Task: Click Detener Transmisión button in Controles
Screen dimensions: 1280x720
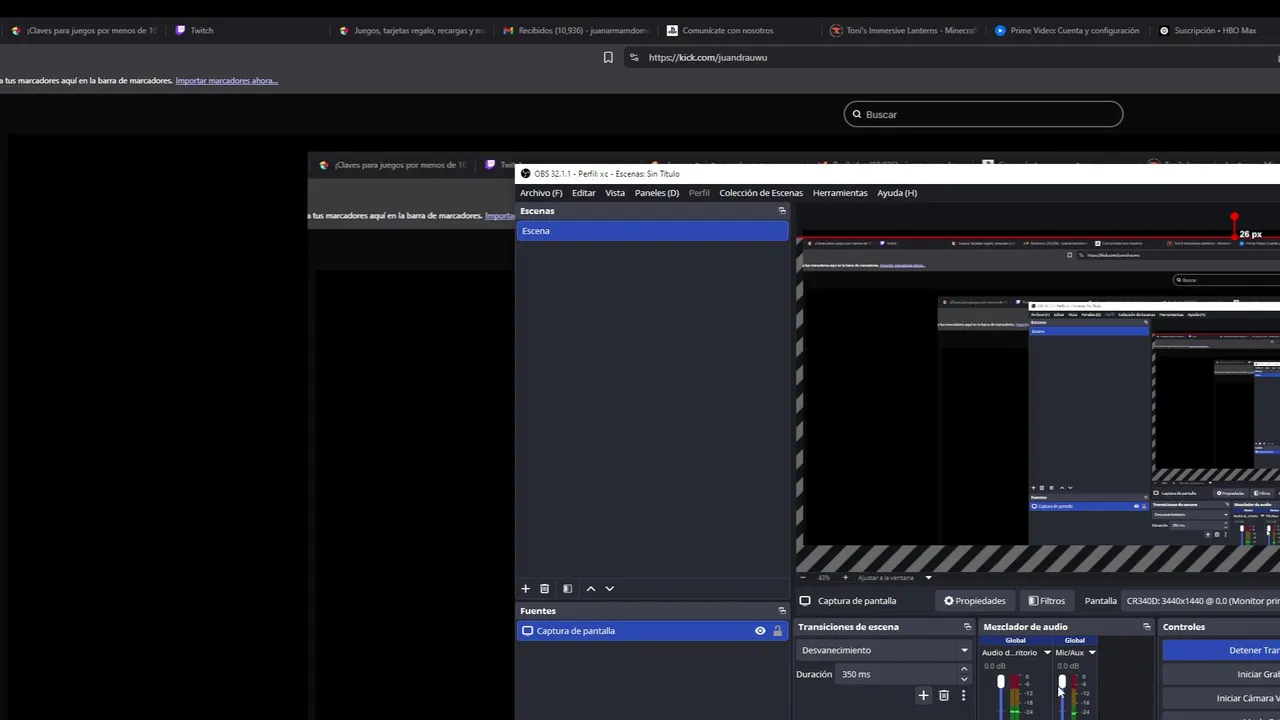Action: point(1222,650)
